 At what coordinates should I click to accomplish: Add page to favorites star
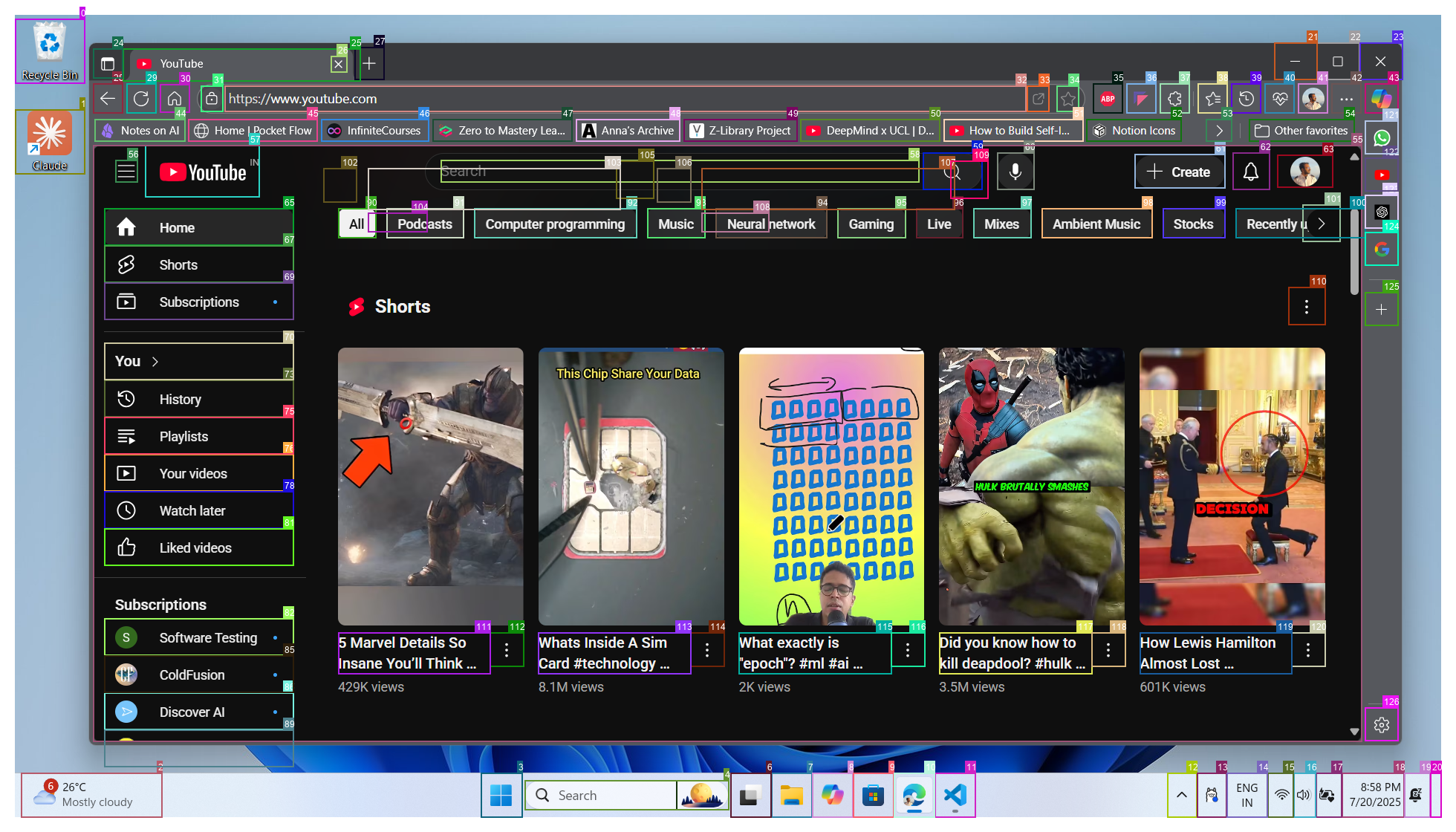(1067, 98)
